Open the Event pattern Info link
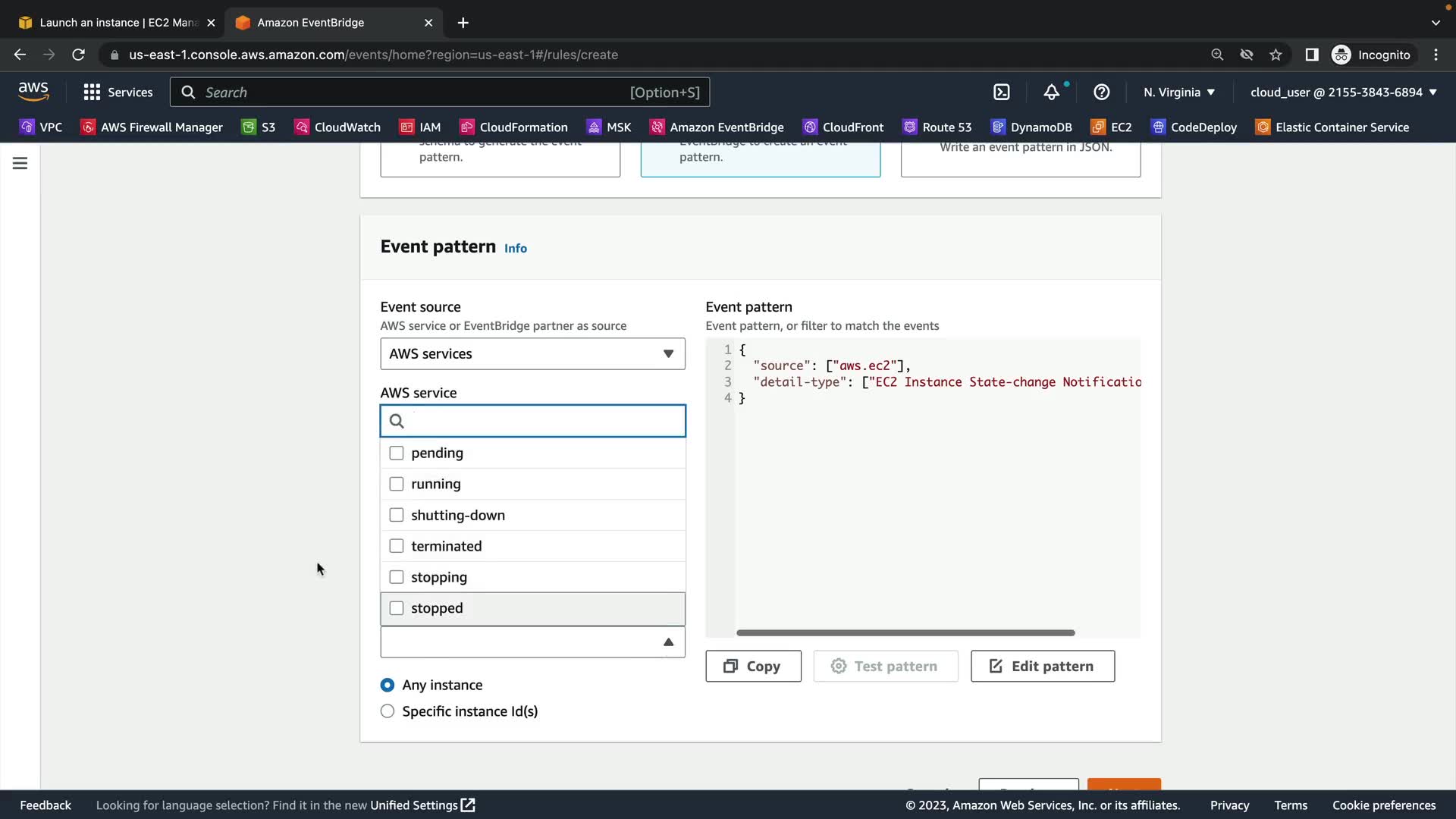The image size is (1456, 819). click(515, 249)
